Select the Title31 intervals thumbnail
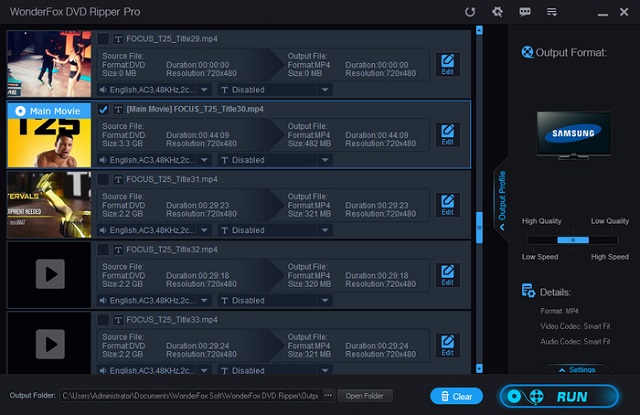The image size is (640, 415). click(x=49, y=205)
